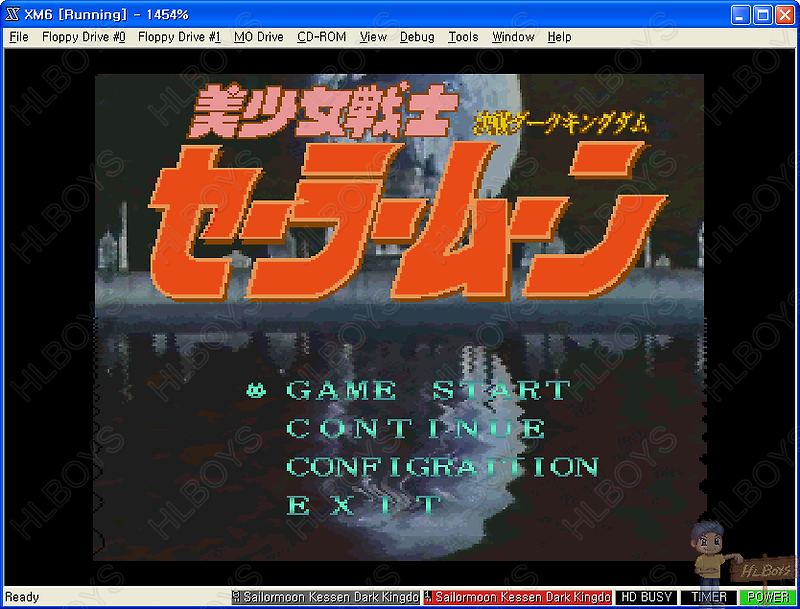The height and width of the screenshot is (609, 800).
Task: Open the File menu
Action: [x=19, y=37]
